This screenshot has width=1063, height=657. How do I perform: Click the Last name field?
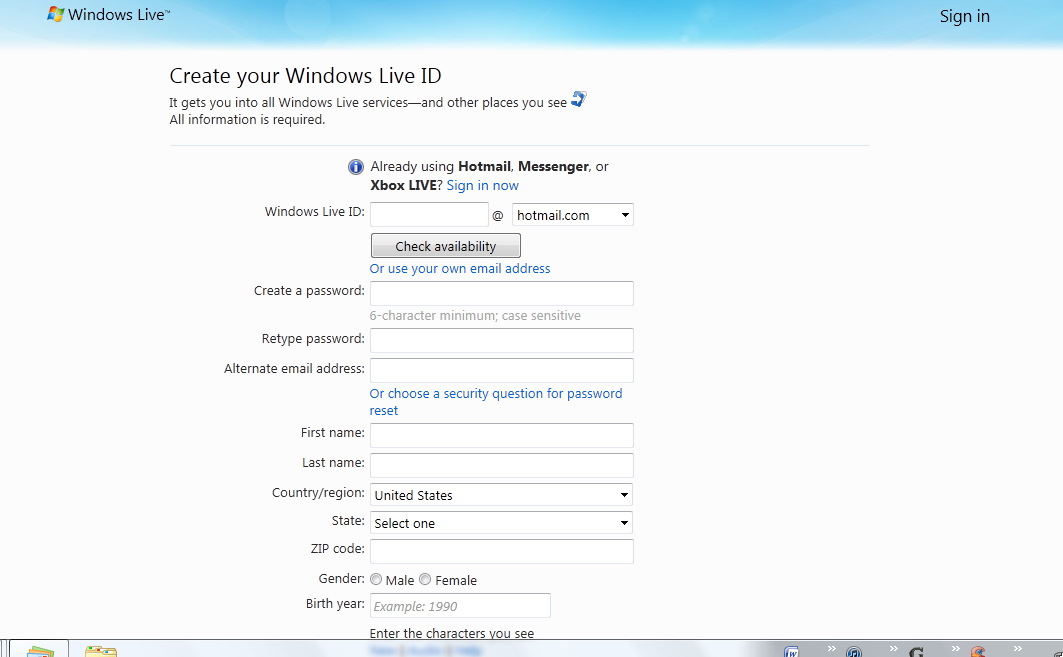502,465
